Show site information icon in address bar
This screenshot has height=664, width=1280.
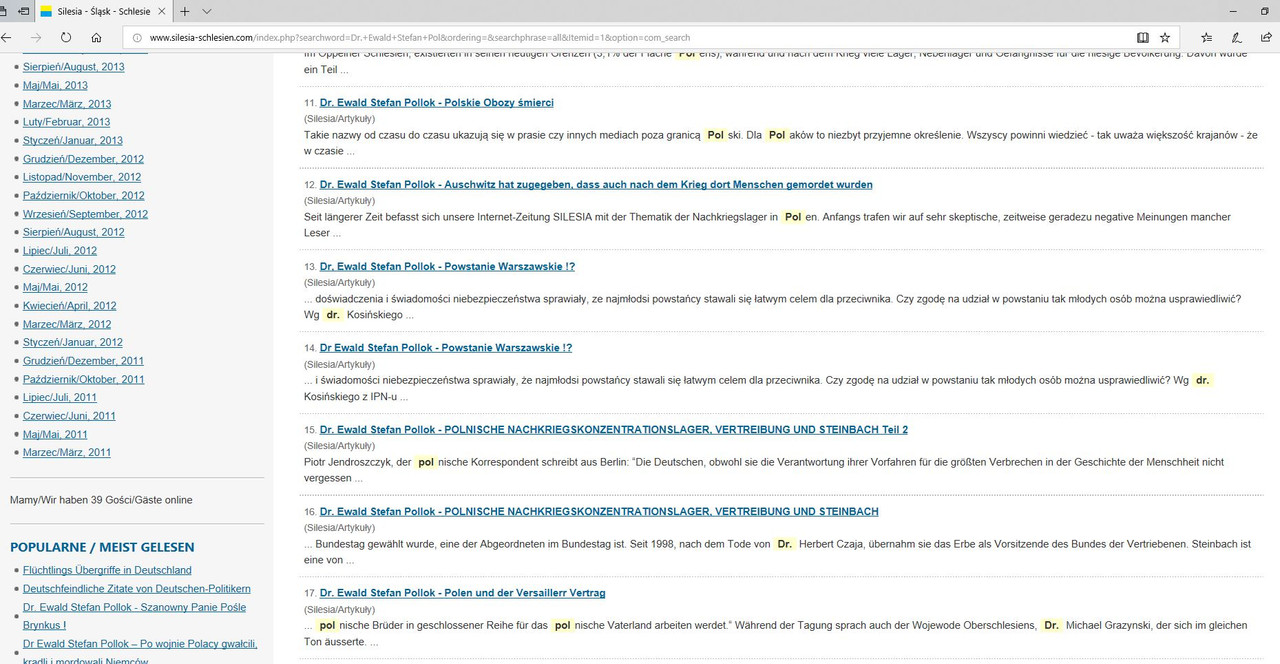pos(136,38)
